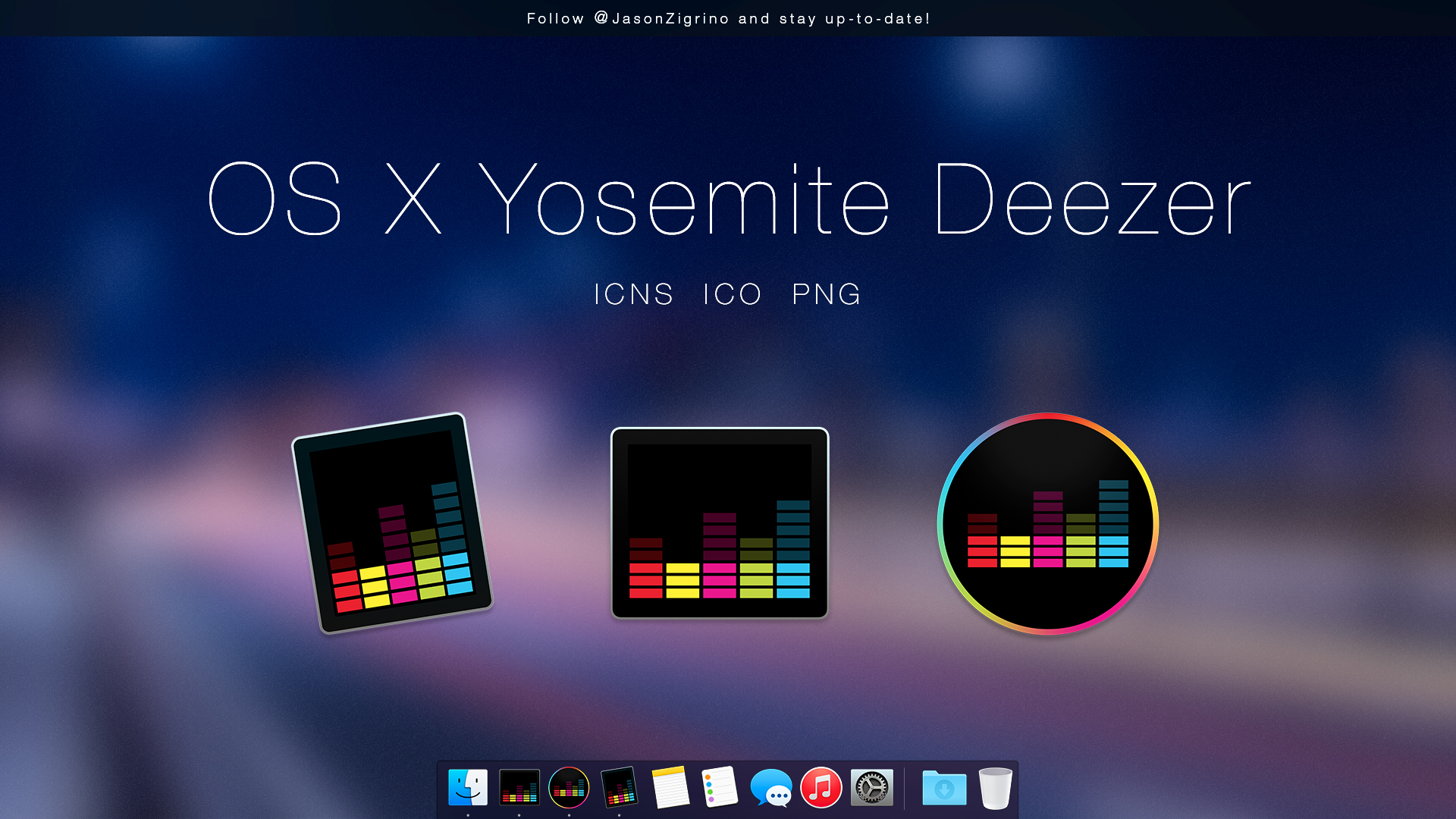Open the Downloads folder in dock
The height and width of the screenshot is (819, 1456).
point(944,789)
